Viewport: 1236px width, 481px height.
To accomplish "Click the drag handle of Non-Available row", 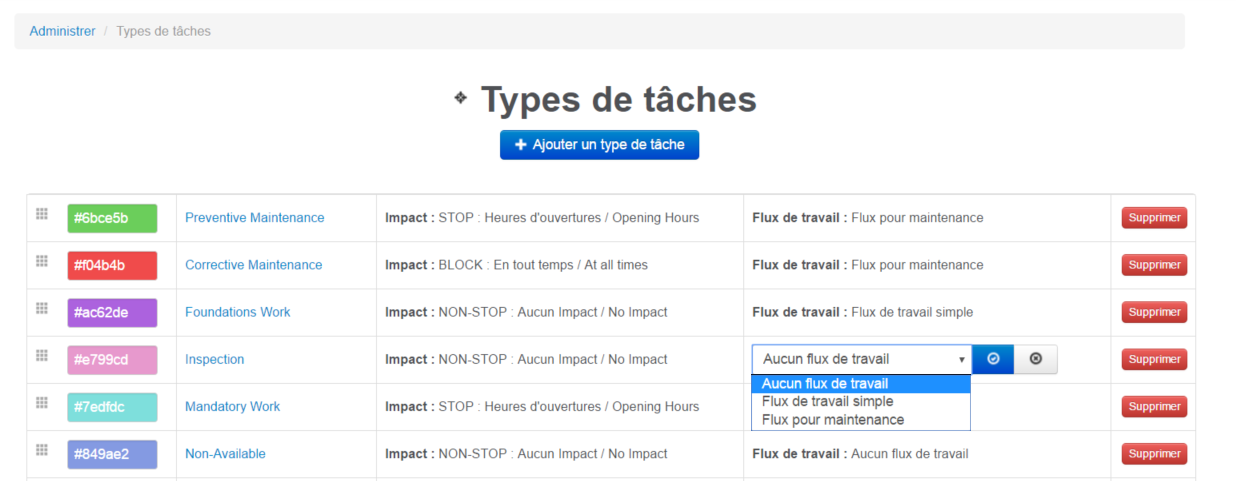I will pos(42,449).
